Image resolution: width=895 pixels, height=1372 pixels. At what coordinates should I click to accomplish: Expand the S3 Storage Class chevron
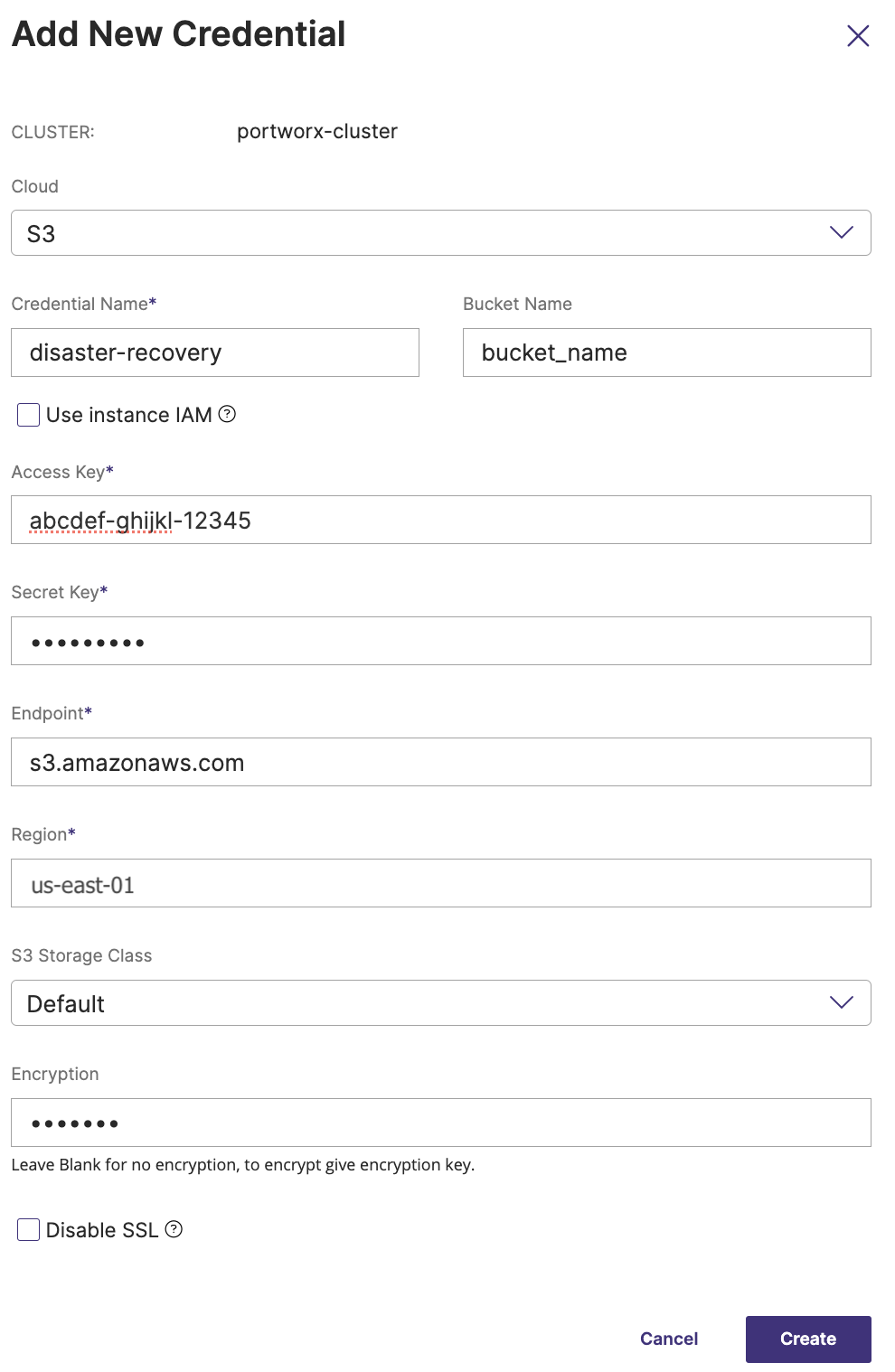click(x=841, y=1003)
